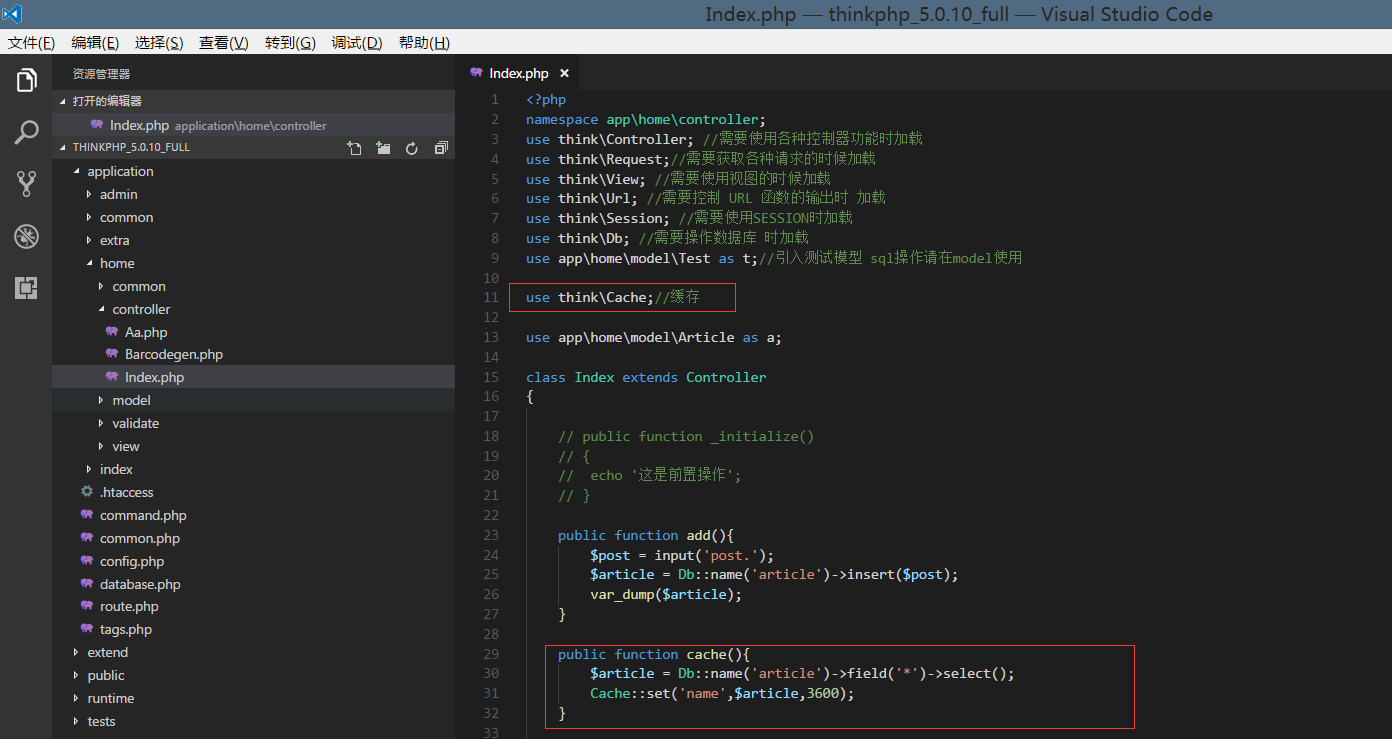Viewport: 1392px width, 739px height.
Task: Click line number 29 in the gutter
Action: point(490,654)
